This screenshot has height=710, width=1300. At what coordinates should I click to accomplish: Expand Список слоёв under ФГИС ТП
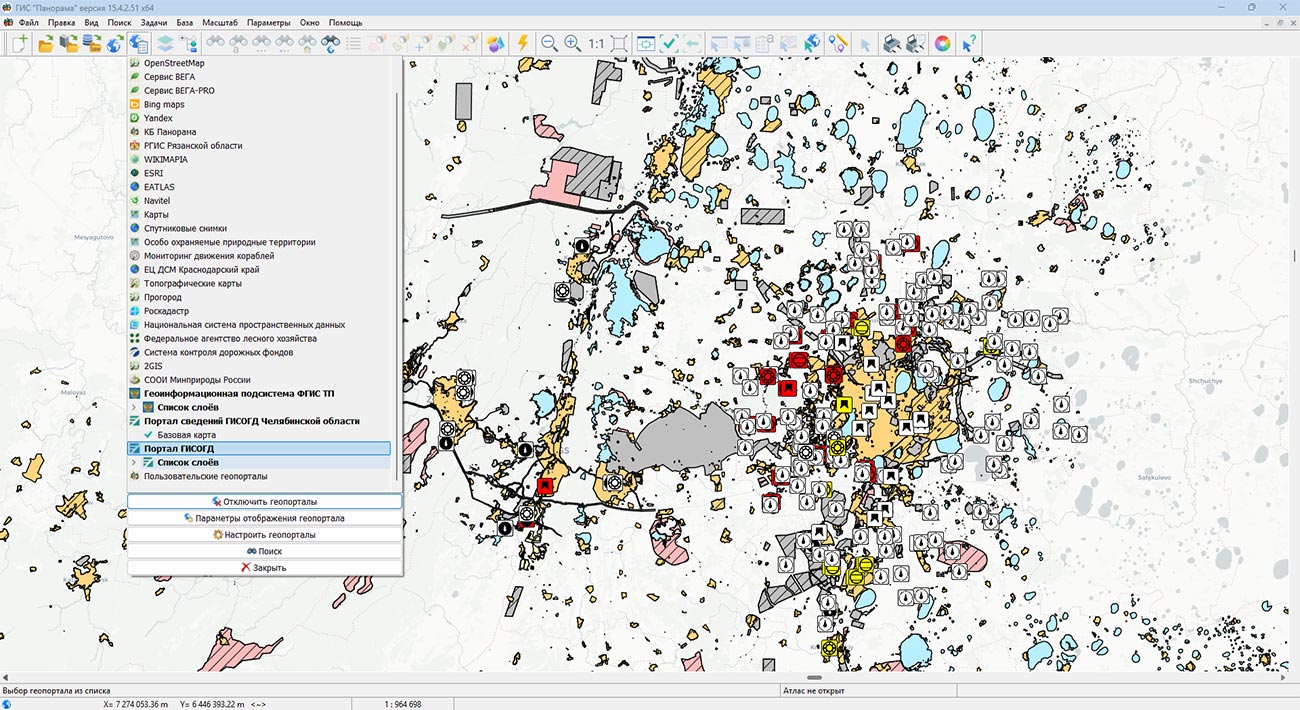134,408
